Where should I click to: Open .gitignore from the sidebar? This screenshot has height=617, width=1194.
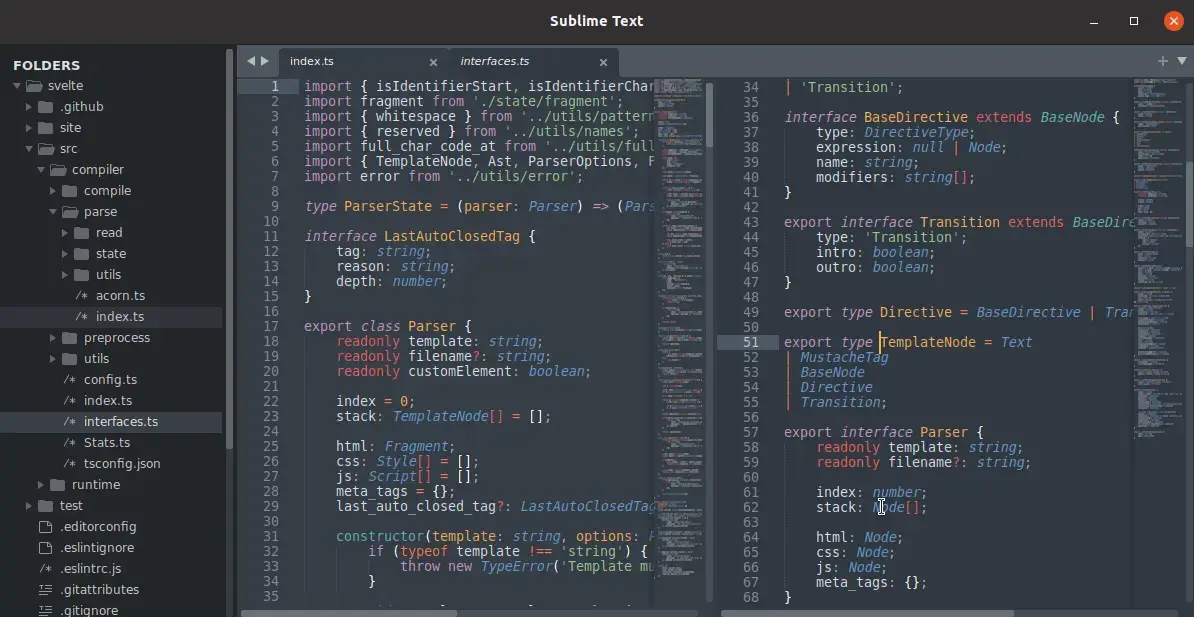pyautogui.click(x=89, y=610)
